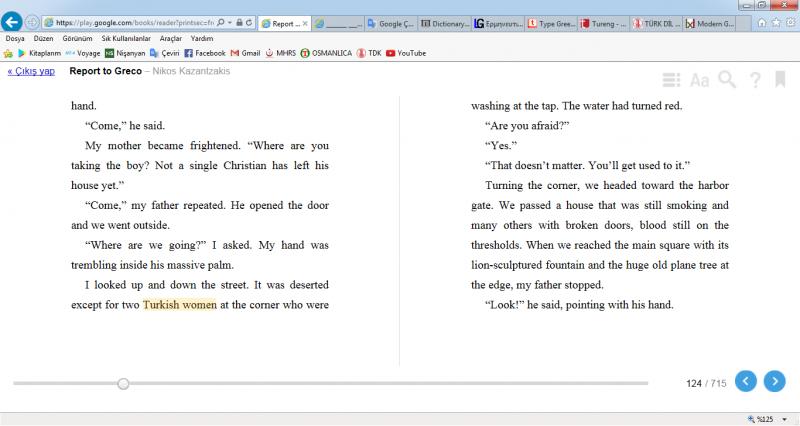Screen dimensions: 800x426
Task: Click the add-to-favorites bar star icon
Action: (8, 53)
